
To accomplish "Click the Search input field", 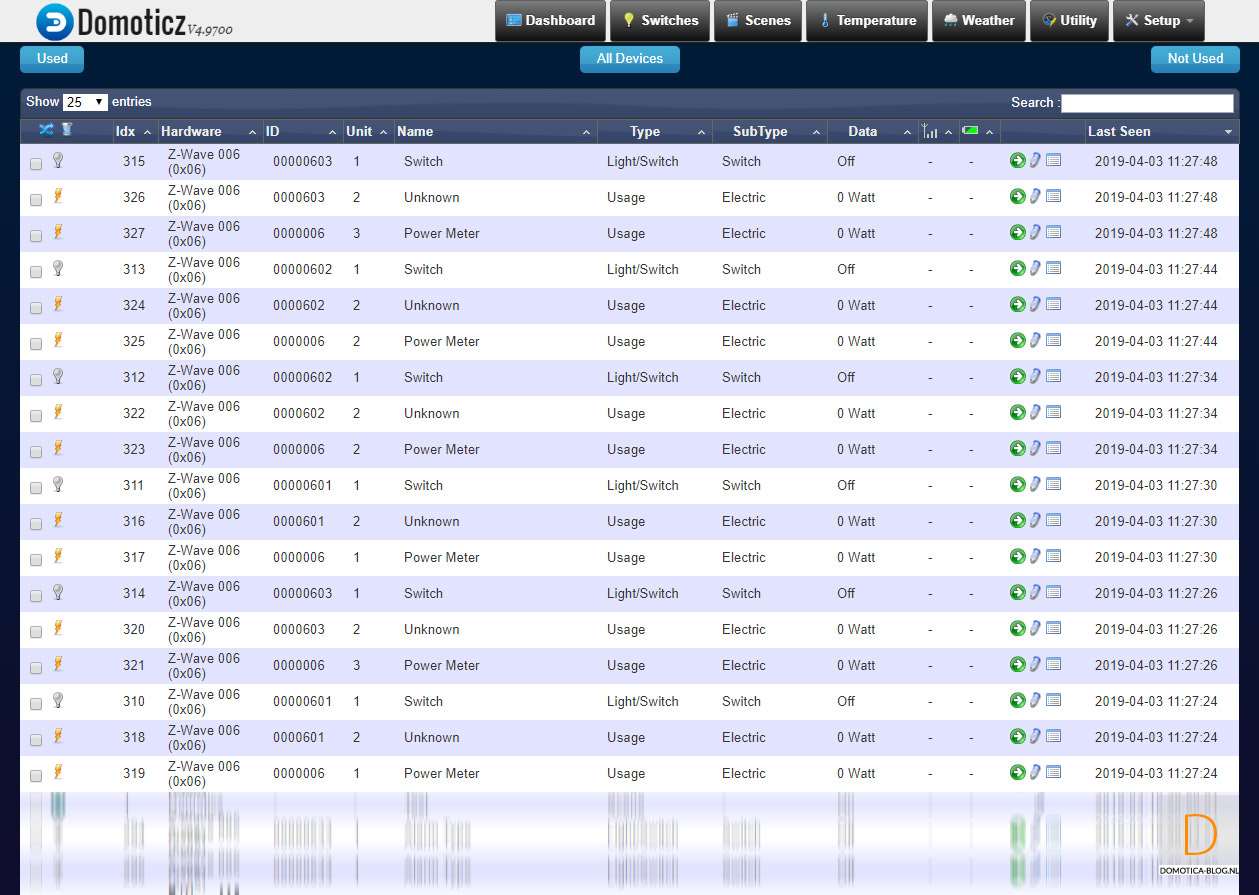I will tap(1146, 103).
